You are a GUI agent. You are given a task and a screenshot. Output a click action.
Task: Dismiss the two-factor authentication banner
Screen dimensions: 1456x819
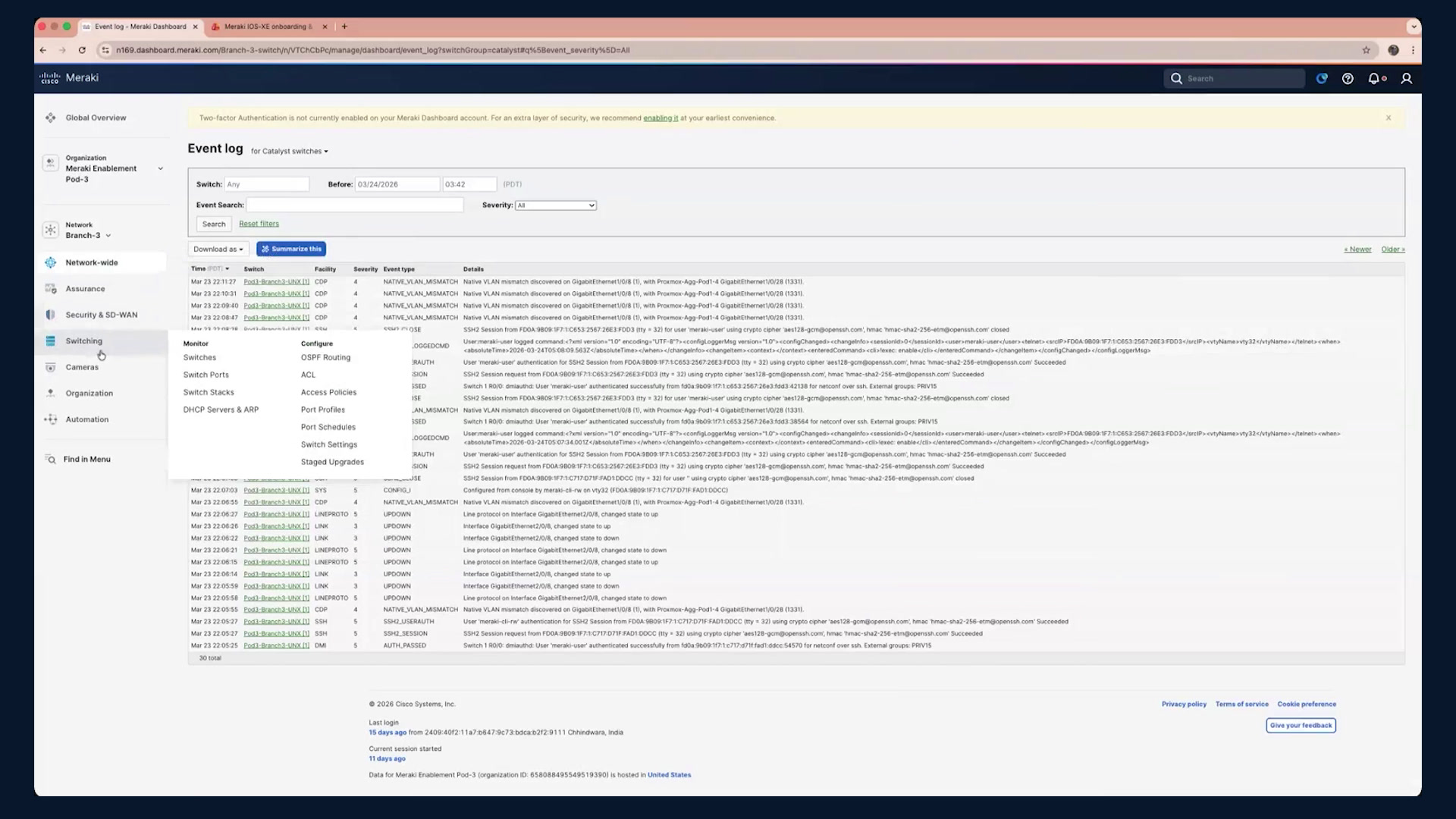pyautogui.click(x=1389, y=118)
